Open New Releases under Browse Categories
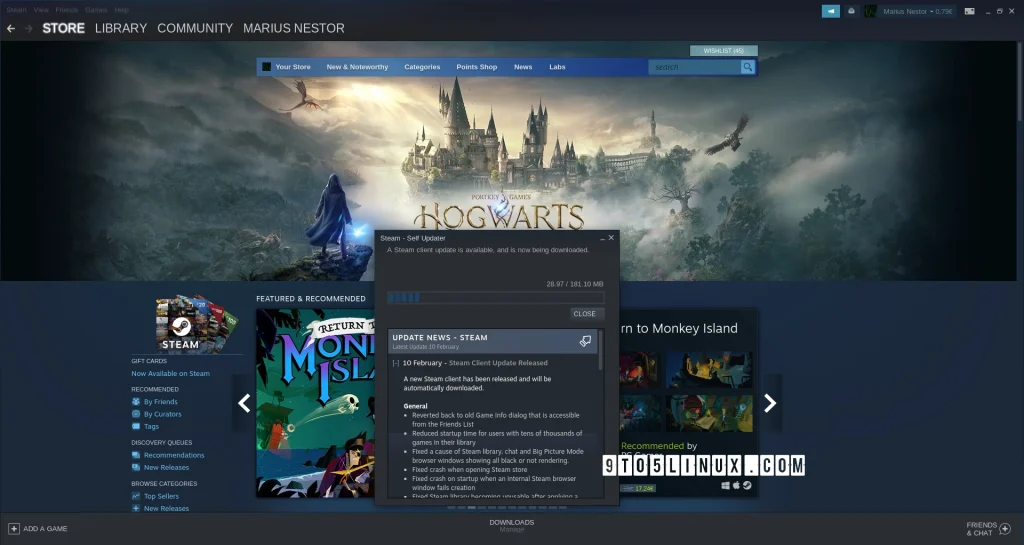Screen dimensions: 1024x545 [x=166, y=508]
